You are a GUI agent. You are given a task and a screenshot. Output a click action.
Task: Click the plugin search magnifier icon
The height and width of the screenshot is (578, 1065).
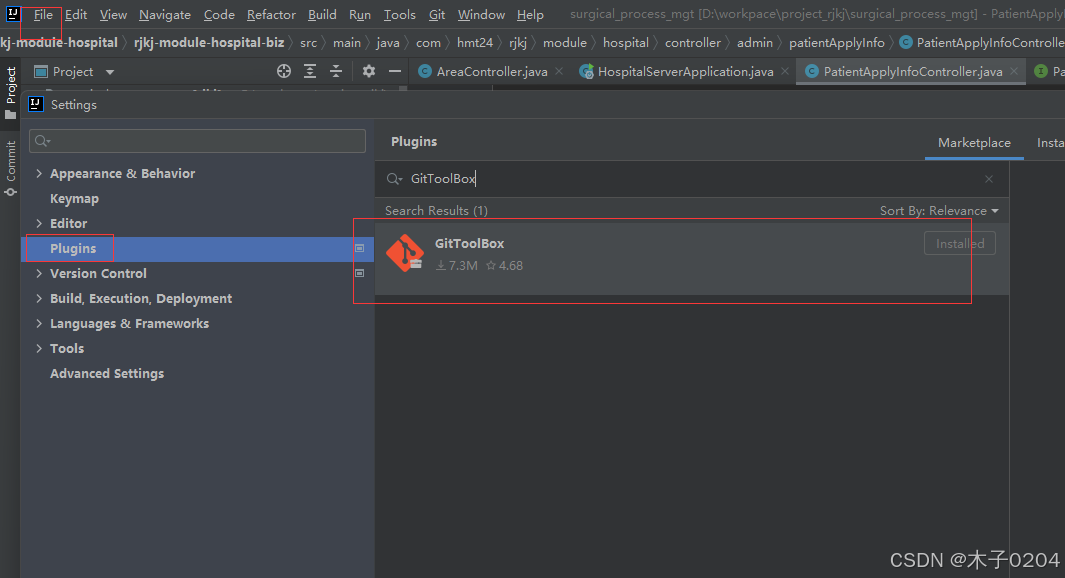tap(395, 179)
